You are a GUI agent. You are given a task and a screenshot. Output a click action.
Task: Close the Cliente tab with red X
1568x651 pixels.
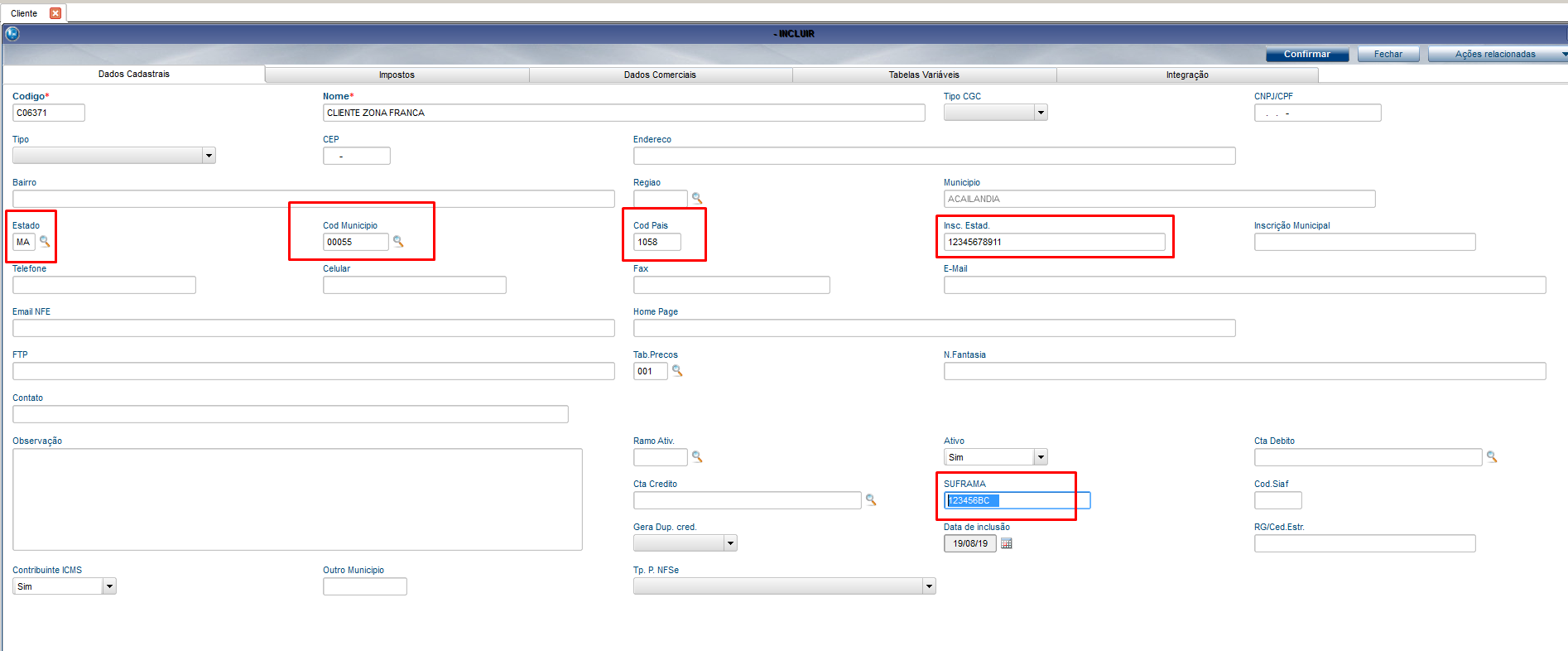coord(55,13)
